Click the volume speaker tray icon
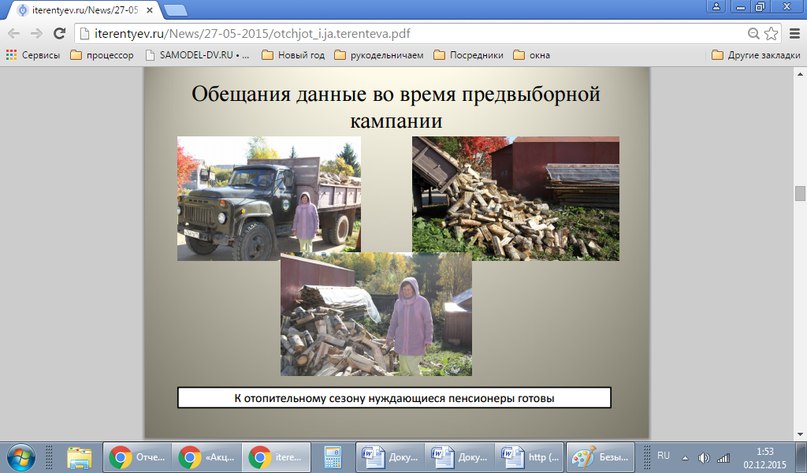The height and width of the screenshot is (473, 807). (x=705, y=457)
